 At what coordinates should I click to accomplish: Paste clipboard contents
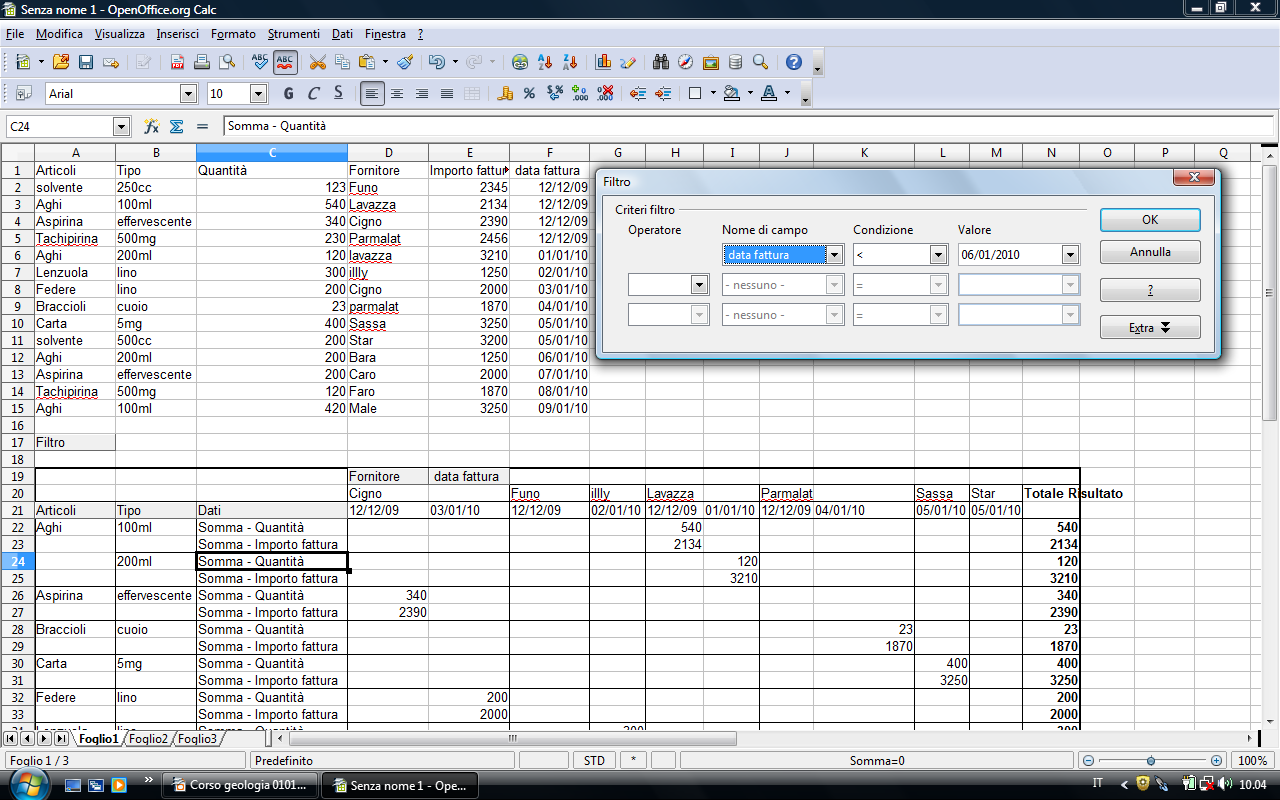pyautogui.click(x=367, y=62)
